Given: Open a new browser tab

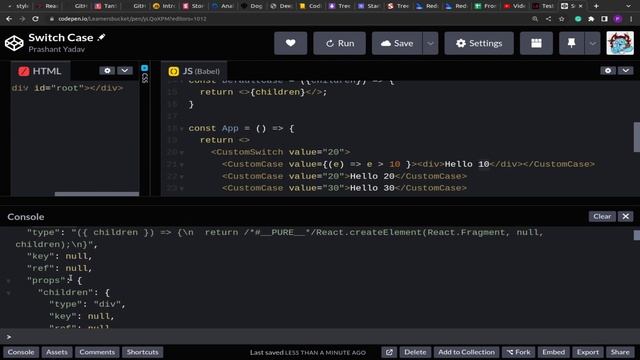Looking at the screenshot, I should (x=596, y=6).
